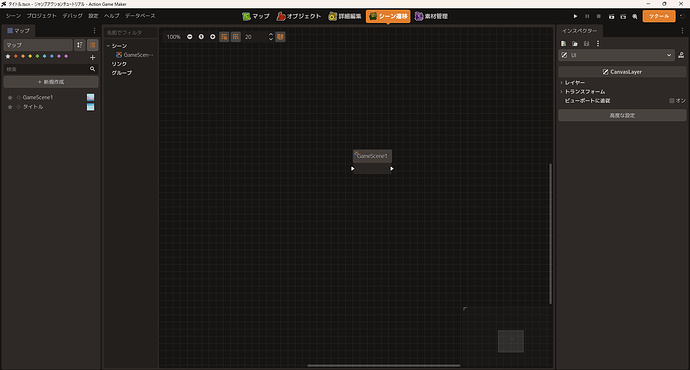Click the vertical scrollbar of the graph
690x370 pixels.
550,233
